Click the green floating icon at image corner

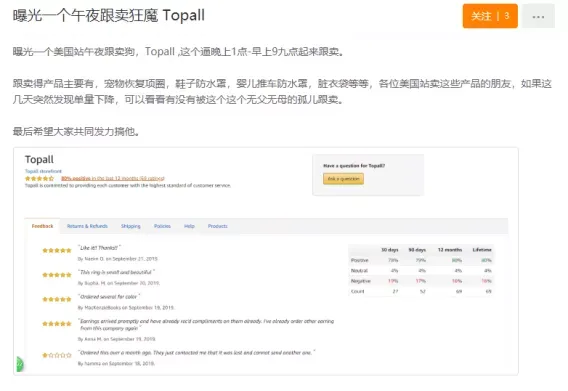coord(20,364)
